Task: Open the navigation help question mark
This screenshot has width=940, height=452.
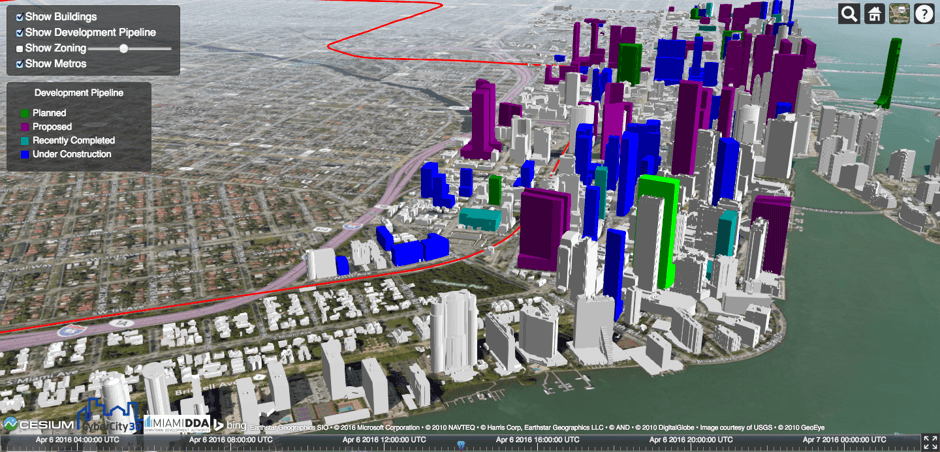Action: click(923, 14)
